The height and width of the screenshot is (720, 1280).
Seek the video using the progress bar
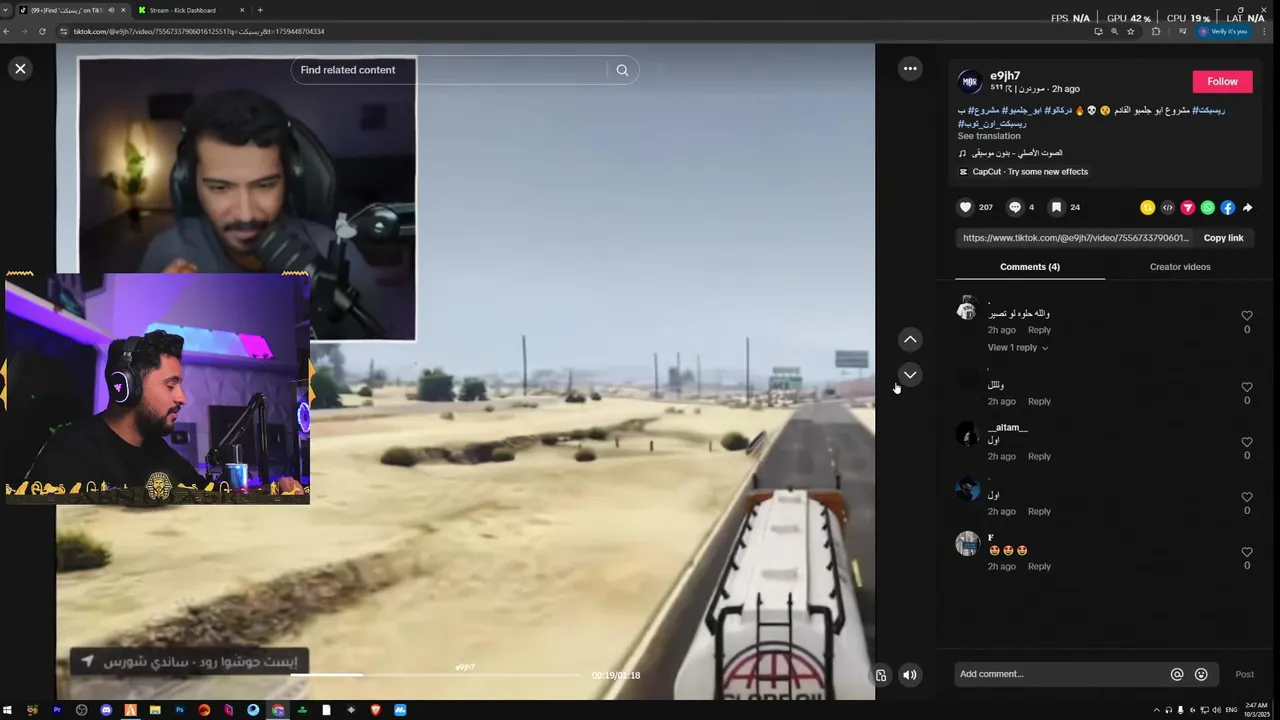tap(435, 675)
